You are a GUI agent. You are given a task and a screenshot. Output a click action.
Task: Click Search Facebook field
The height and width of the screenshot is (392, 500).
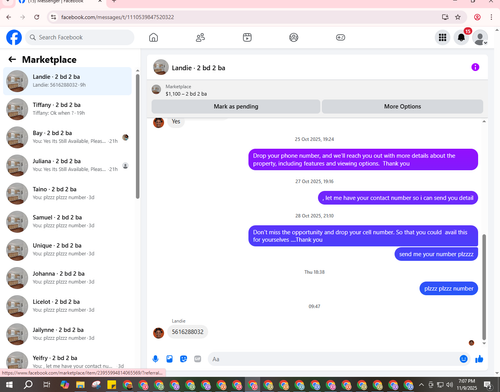pyautogui.click(x=80, y=37)
